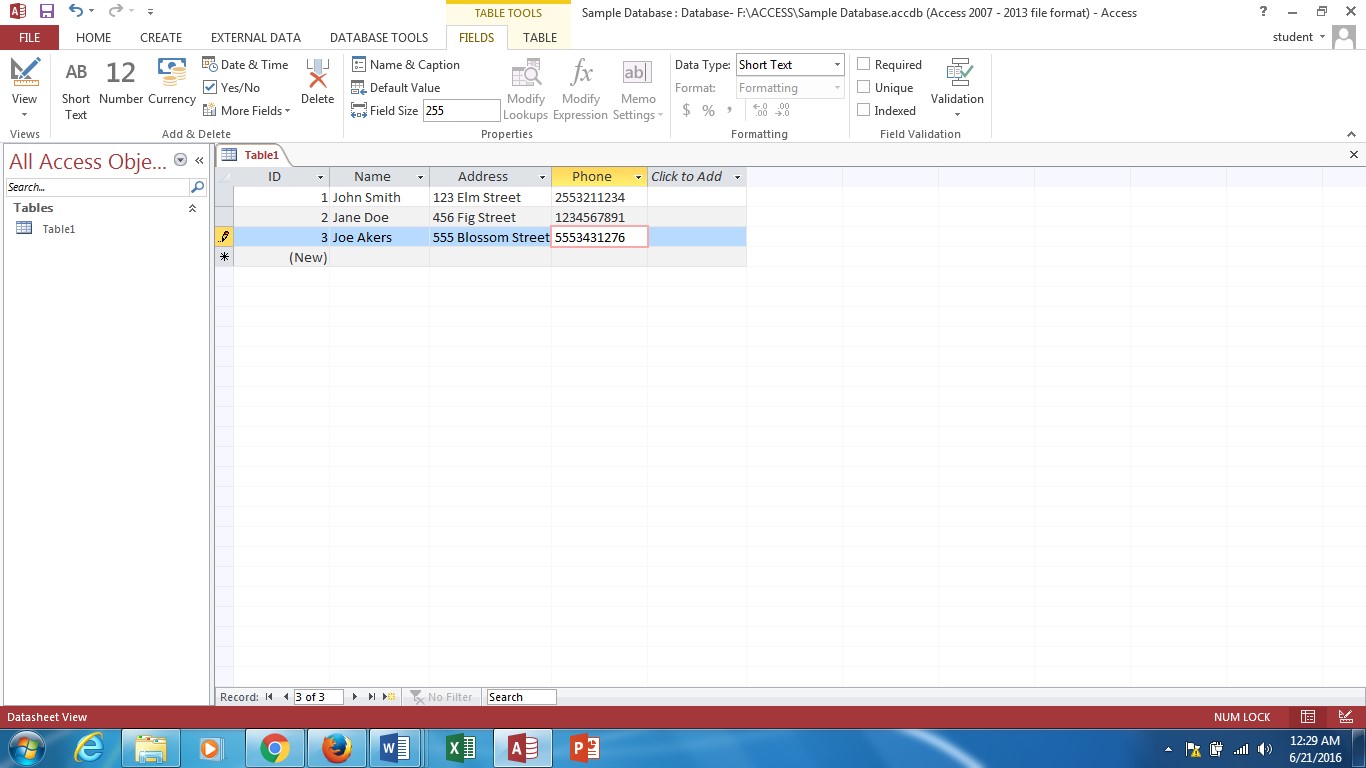
Task: Check the Unique checkbox
Action: coord(864,87)
